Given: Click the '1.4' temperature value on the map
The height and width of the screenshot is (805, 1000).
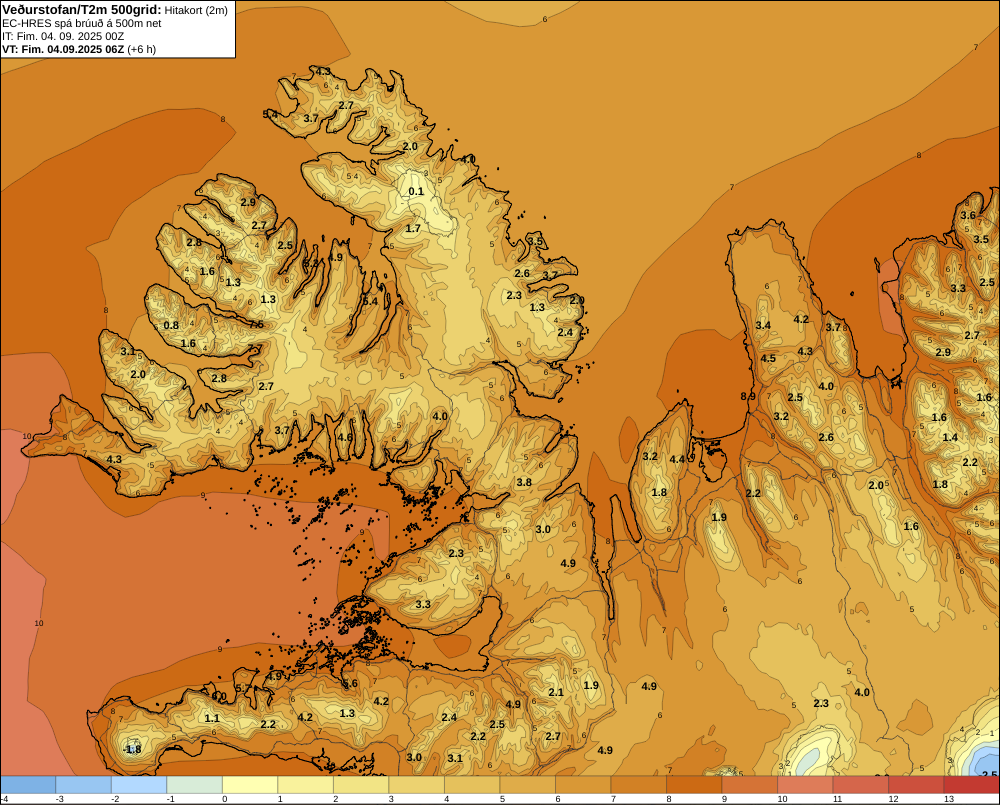Looking at the screenshot, I should [x=950, y=437].
